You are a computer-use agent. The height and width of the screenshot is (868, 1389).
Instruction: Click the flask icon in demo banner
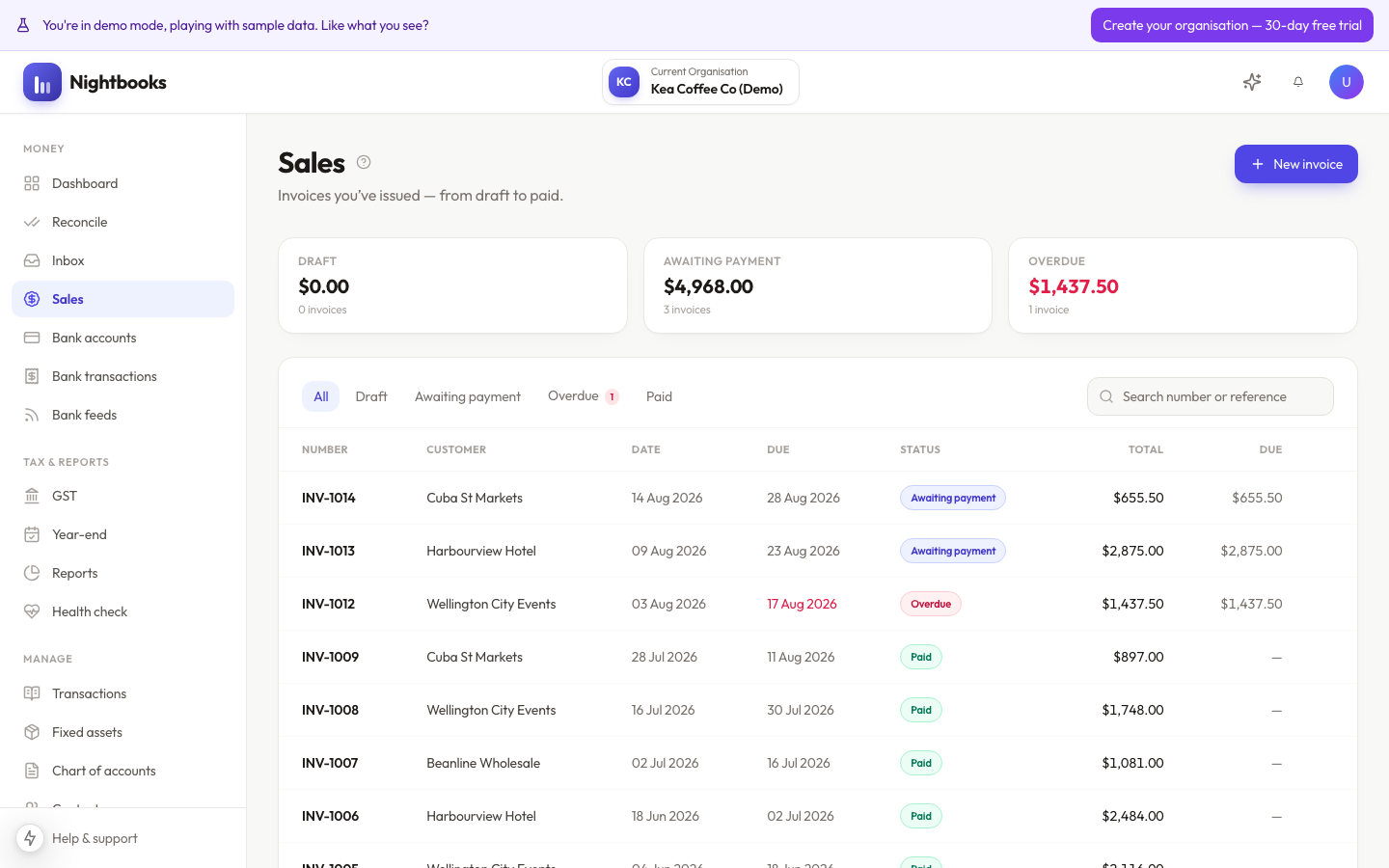tap(23, 25)
